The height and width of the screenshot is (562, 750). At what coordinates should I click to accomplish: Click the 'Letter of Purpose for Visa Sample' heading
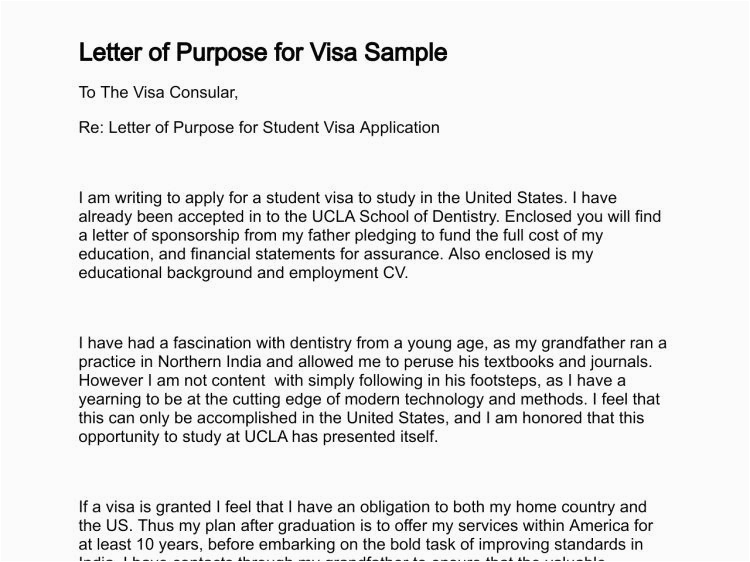point(263,53)
